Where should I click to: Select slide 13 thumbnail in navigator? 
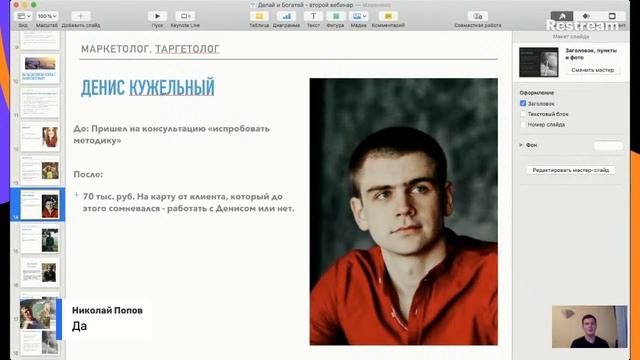40,171
